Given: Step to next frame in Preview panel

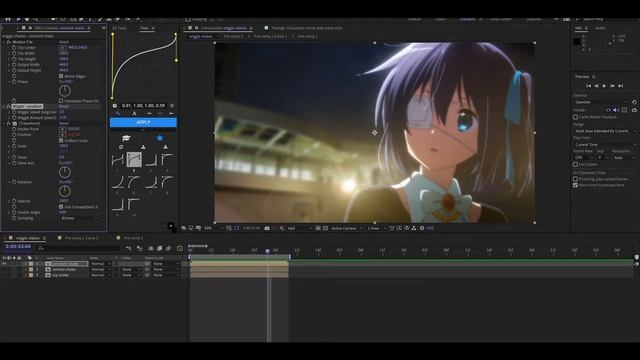Looking at the screenshot, I should [612, 86].
